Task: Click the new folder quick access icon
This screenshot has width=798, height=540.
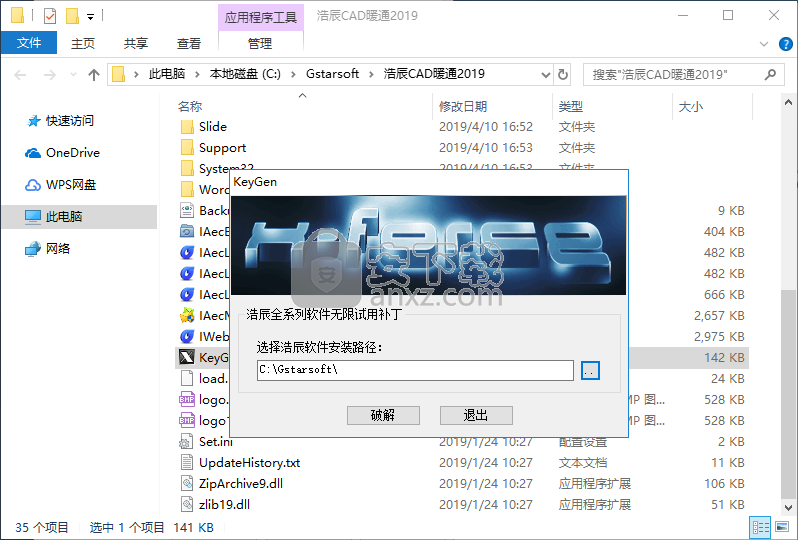Action: coord(72,16)
